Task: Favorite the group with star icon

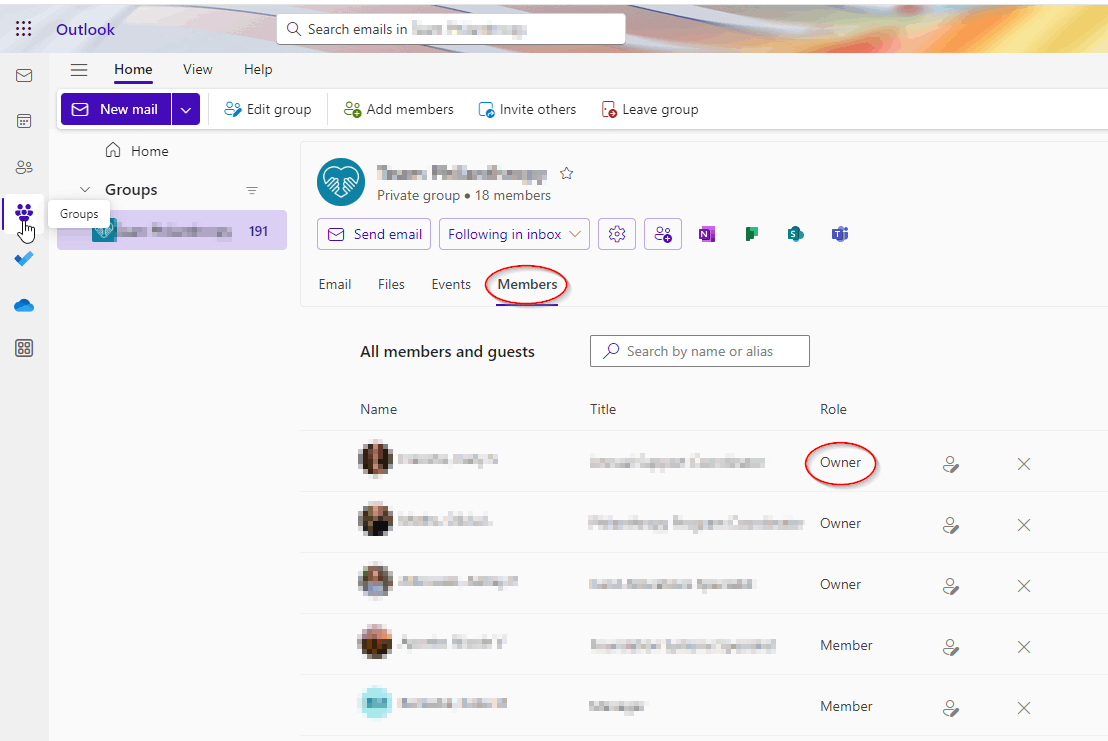Action: (x=567, y=173)
